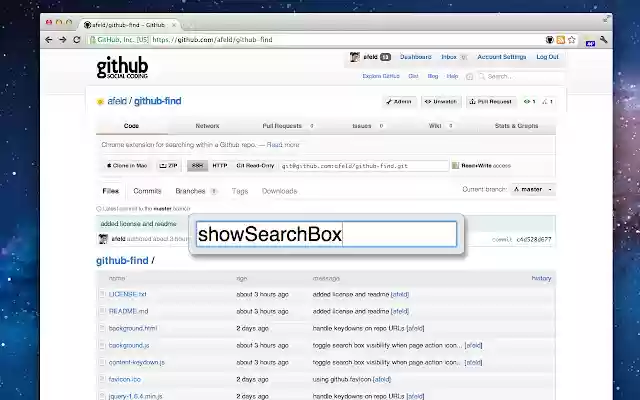This screenshot has width=640, height=400.
Task: Select the Files subtab
Action: point(111,191)
